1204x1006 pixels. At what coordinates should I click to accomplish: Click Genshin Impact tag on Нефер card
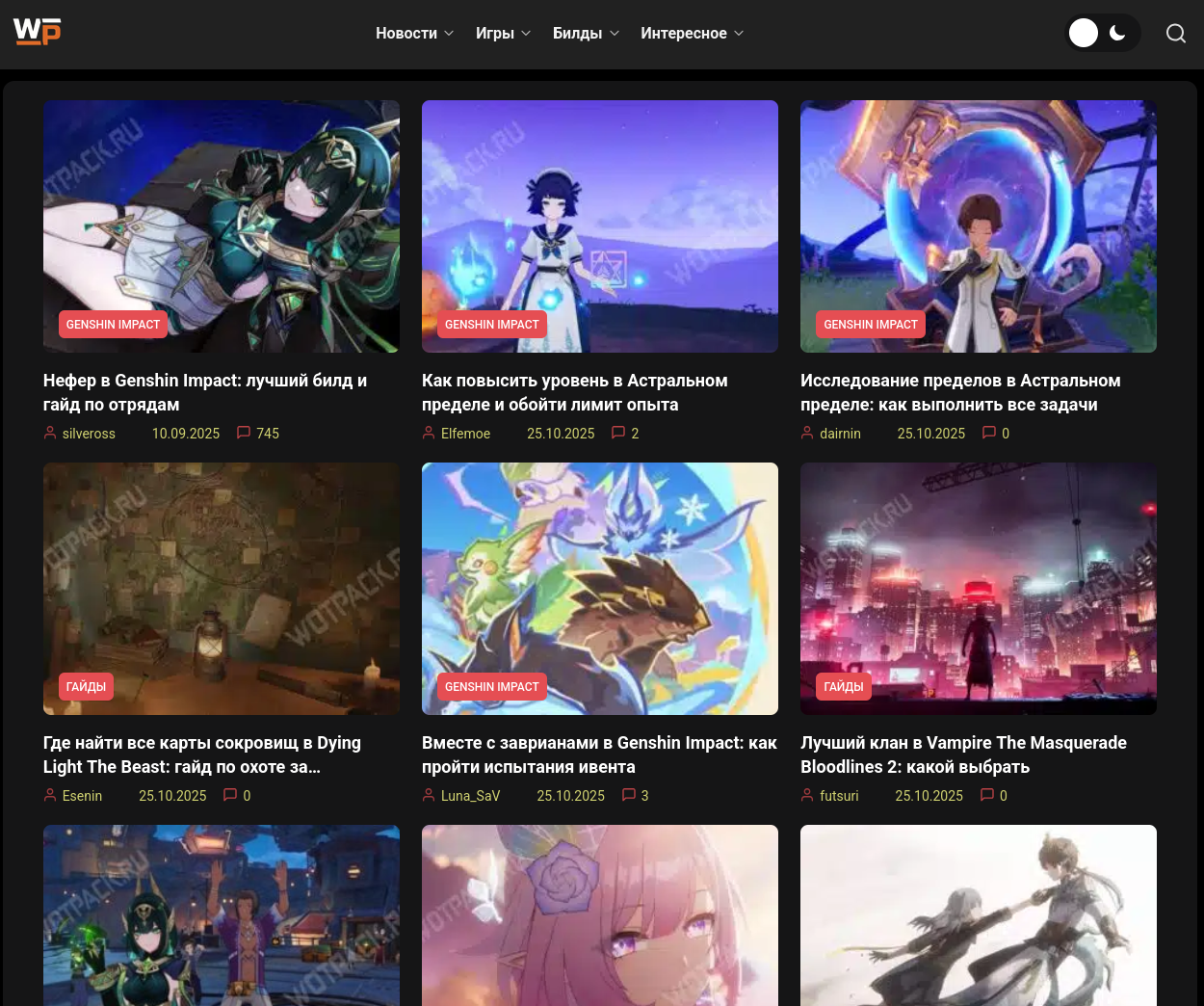tap(113, 325)
